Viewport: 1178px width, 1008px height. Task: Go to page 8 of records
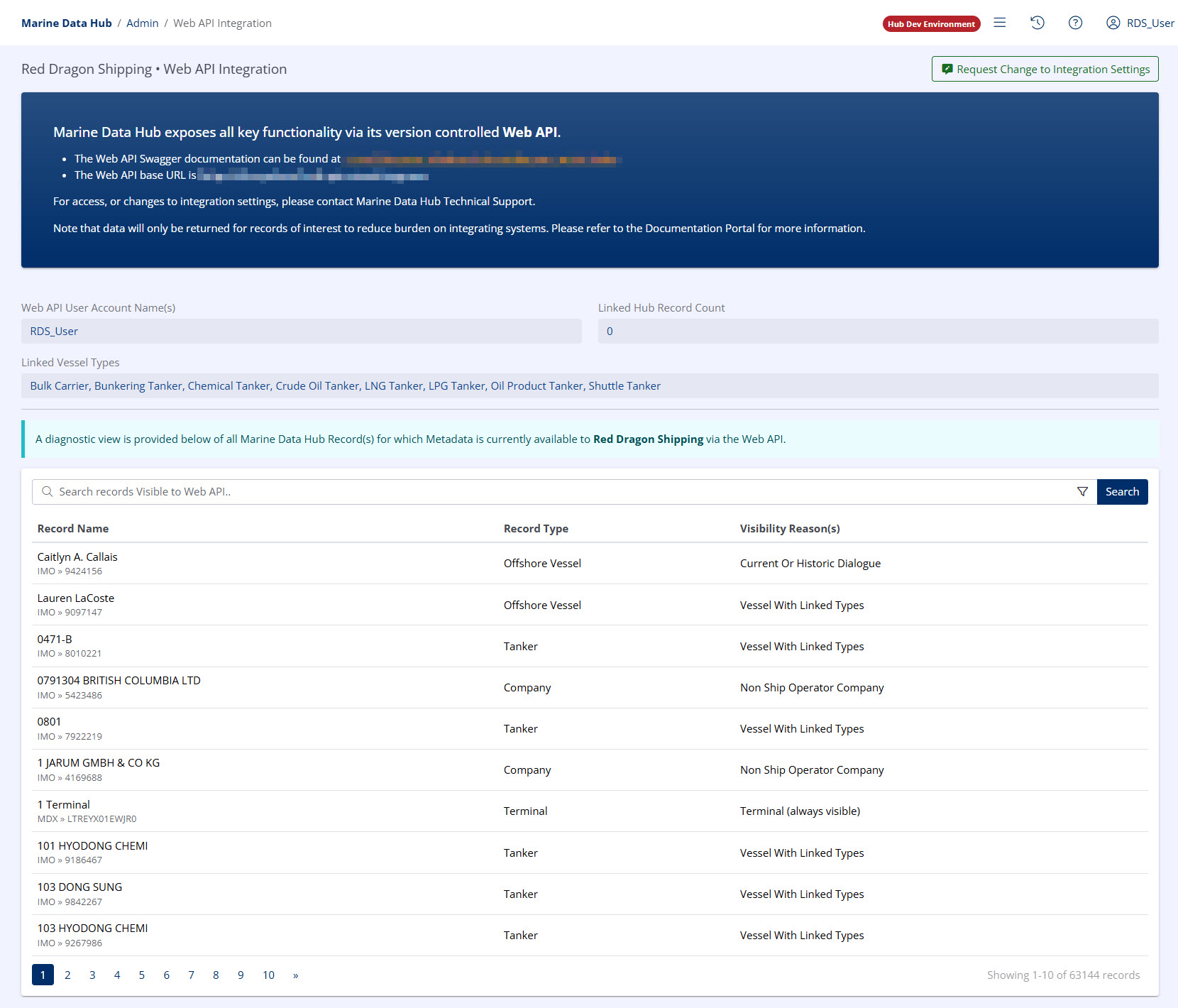pos(216,975)
